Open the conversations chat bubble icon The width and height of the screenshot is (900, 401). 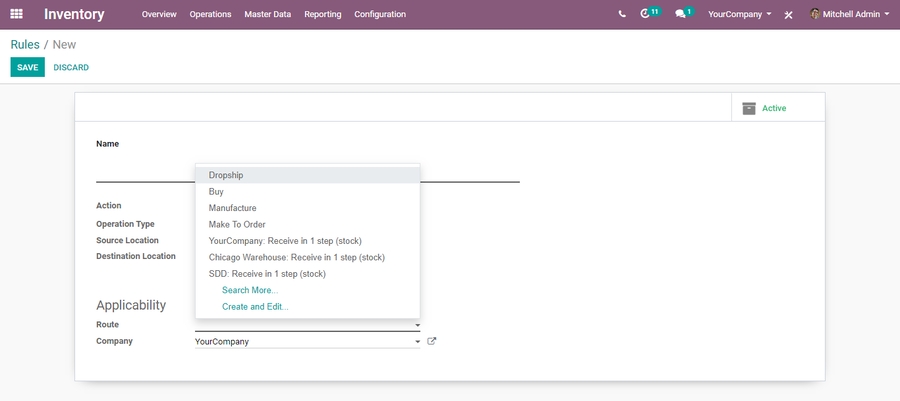[x=681, y=14]
